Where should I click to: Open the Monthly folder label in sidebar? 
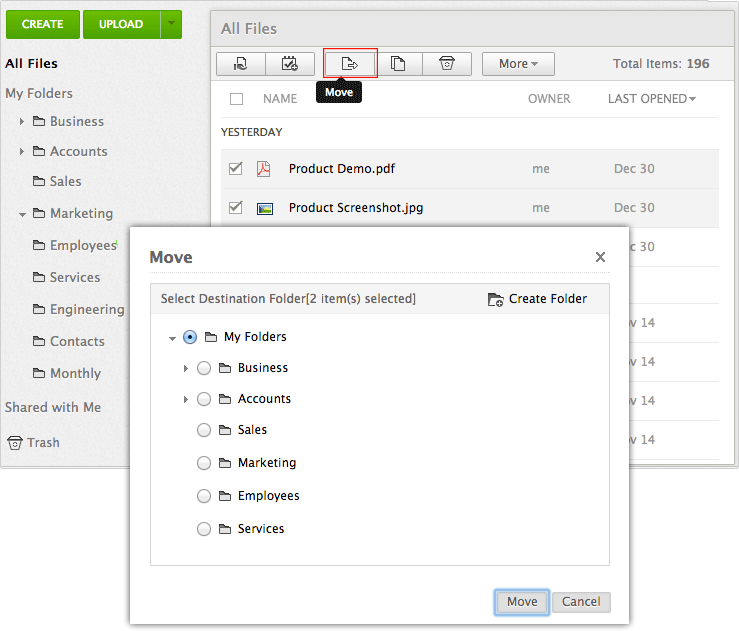75,373
